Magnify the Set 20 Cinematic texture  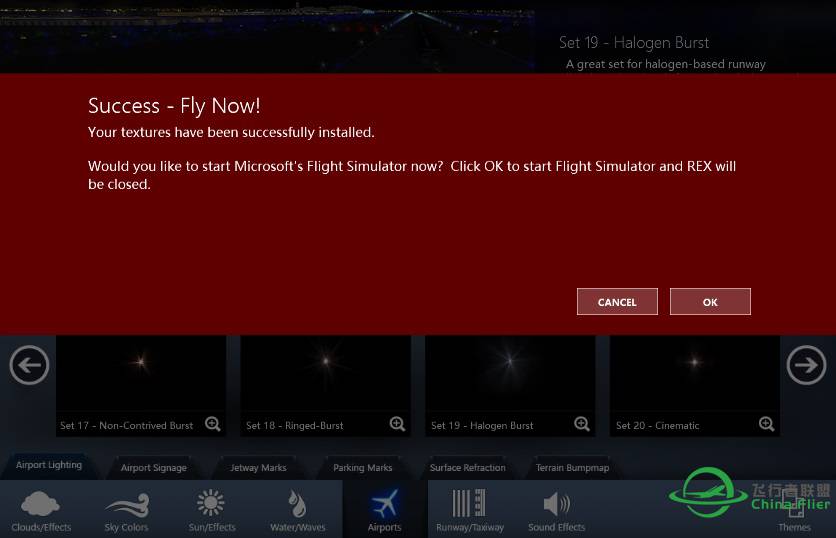766,424
